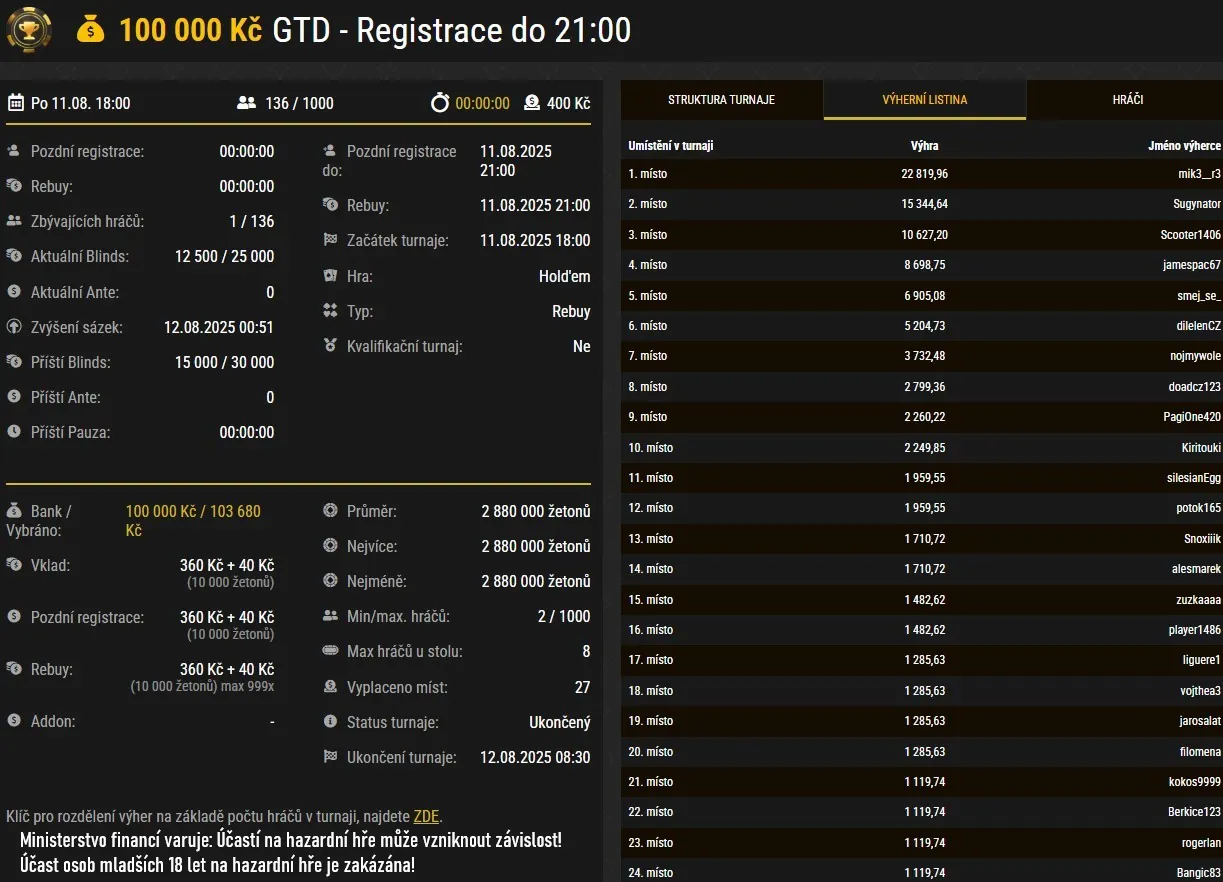Viewport: 1223px width, 882px height.
Task: Click the calendar icon beside Po 11.08.
Action: 16,103
